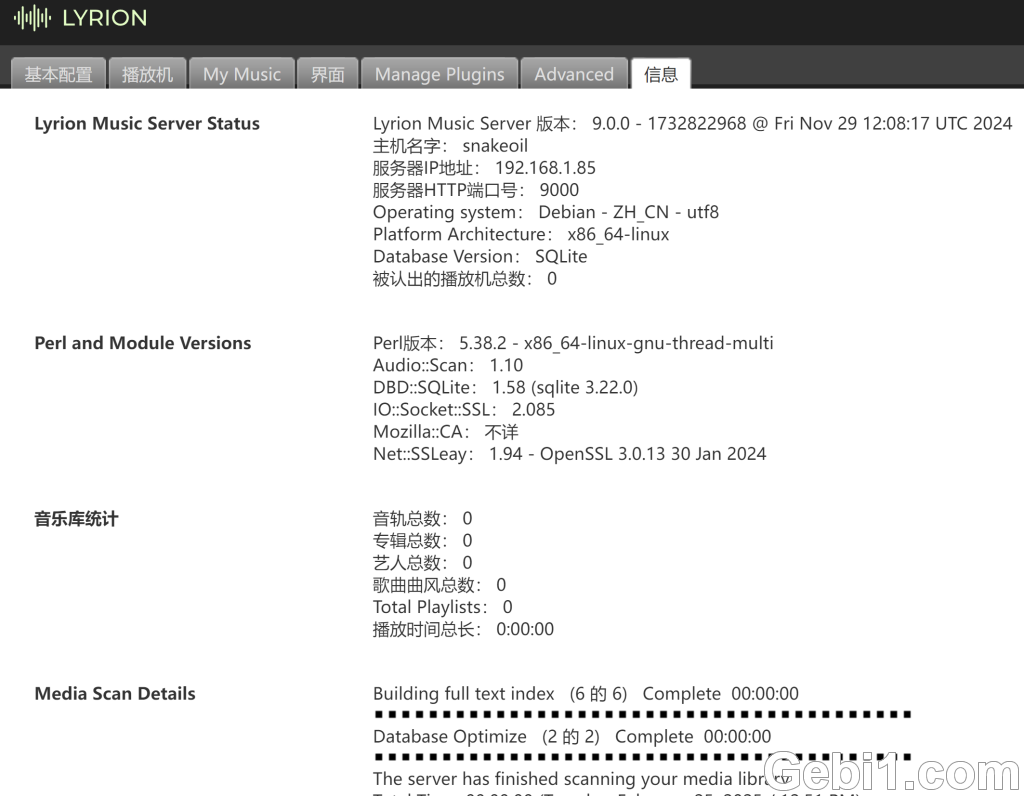Click the 被认出的播放机总数 line
This screenshot has width=1024, height=796.
pos(465,279)
